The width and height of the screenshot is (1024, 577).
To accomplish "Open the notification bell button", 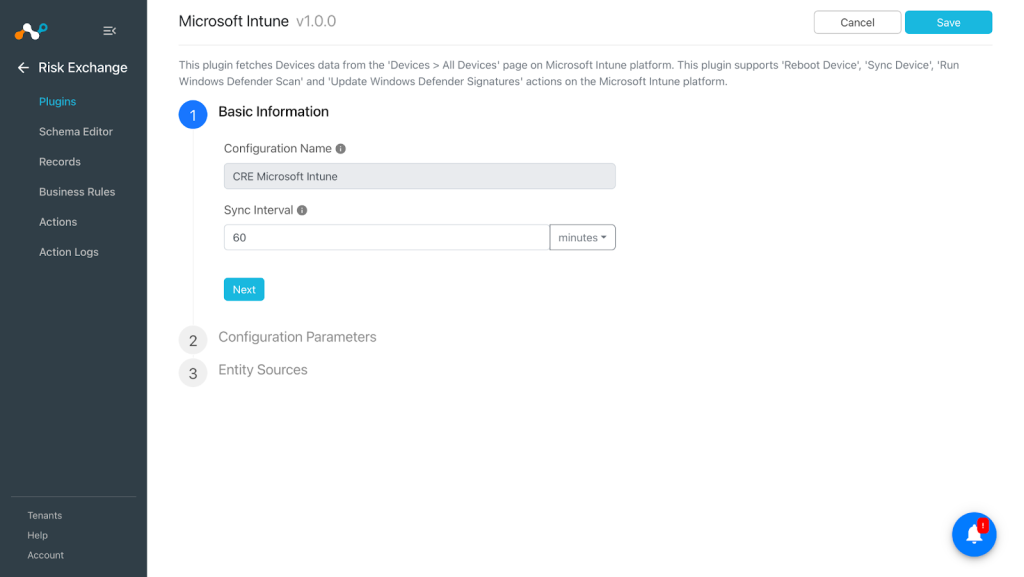I will coord(974,534).
